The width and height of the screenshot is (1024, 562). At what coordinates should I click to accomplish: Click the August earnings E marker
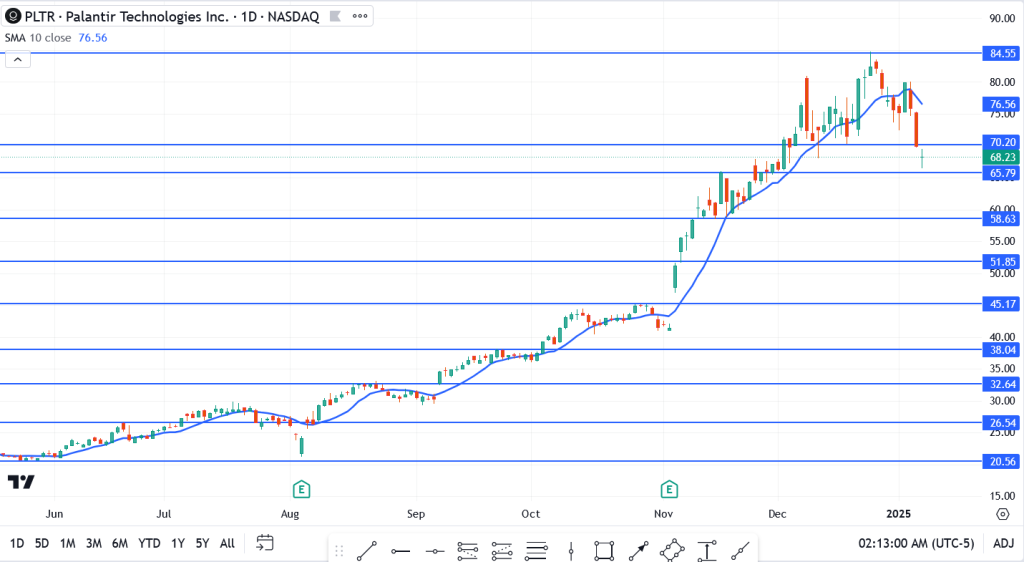point(300,489)
